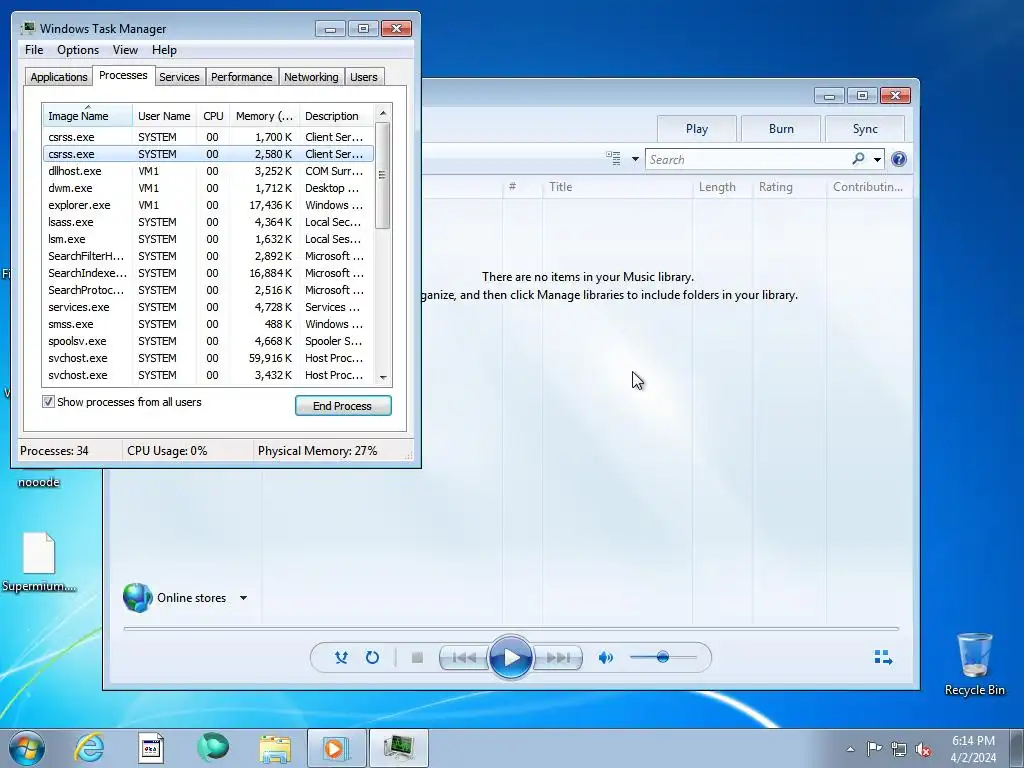The height and width of the screenshot is (768, 1024).
Task: Switch to Now Playing mode
Action: point(883,658)
